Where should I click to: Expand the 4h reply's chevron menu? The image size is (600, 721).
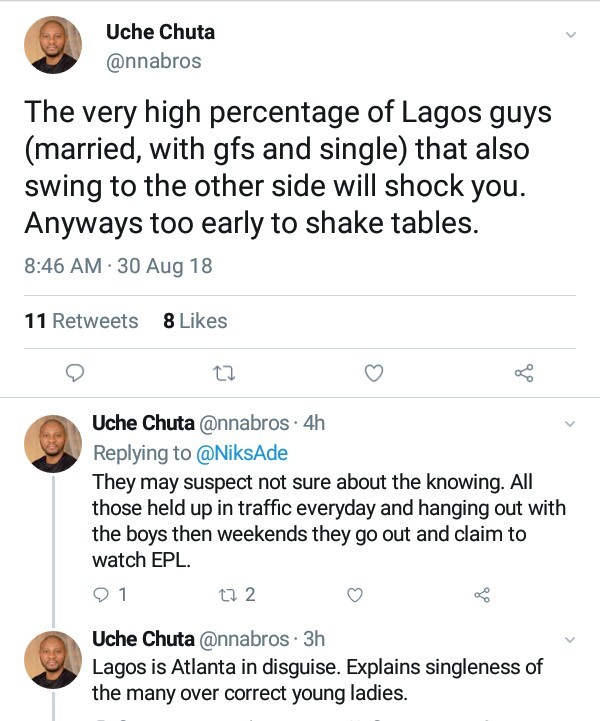pos(571,424)
